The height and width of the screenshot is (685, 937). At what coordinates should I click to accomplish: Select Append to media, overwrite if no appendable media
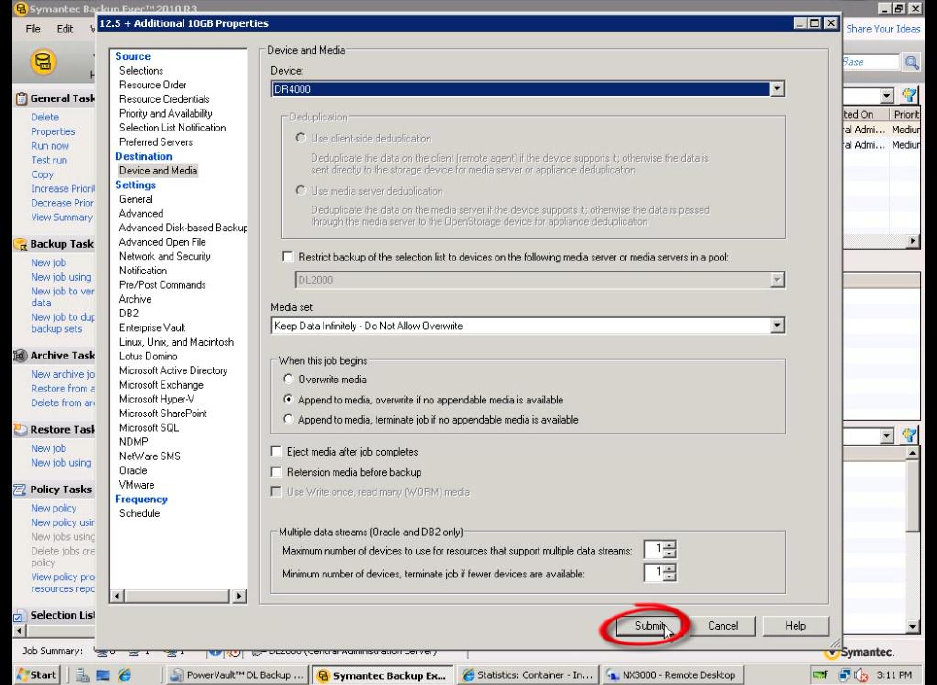tap(288, 399)
